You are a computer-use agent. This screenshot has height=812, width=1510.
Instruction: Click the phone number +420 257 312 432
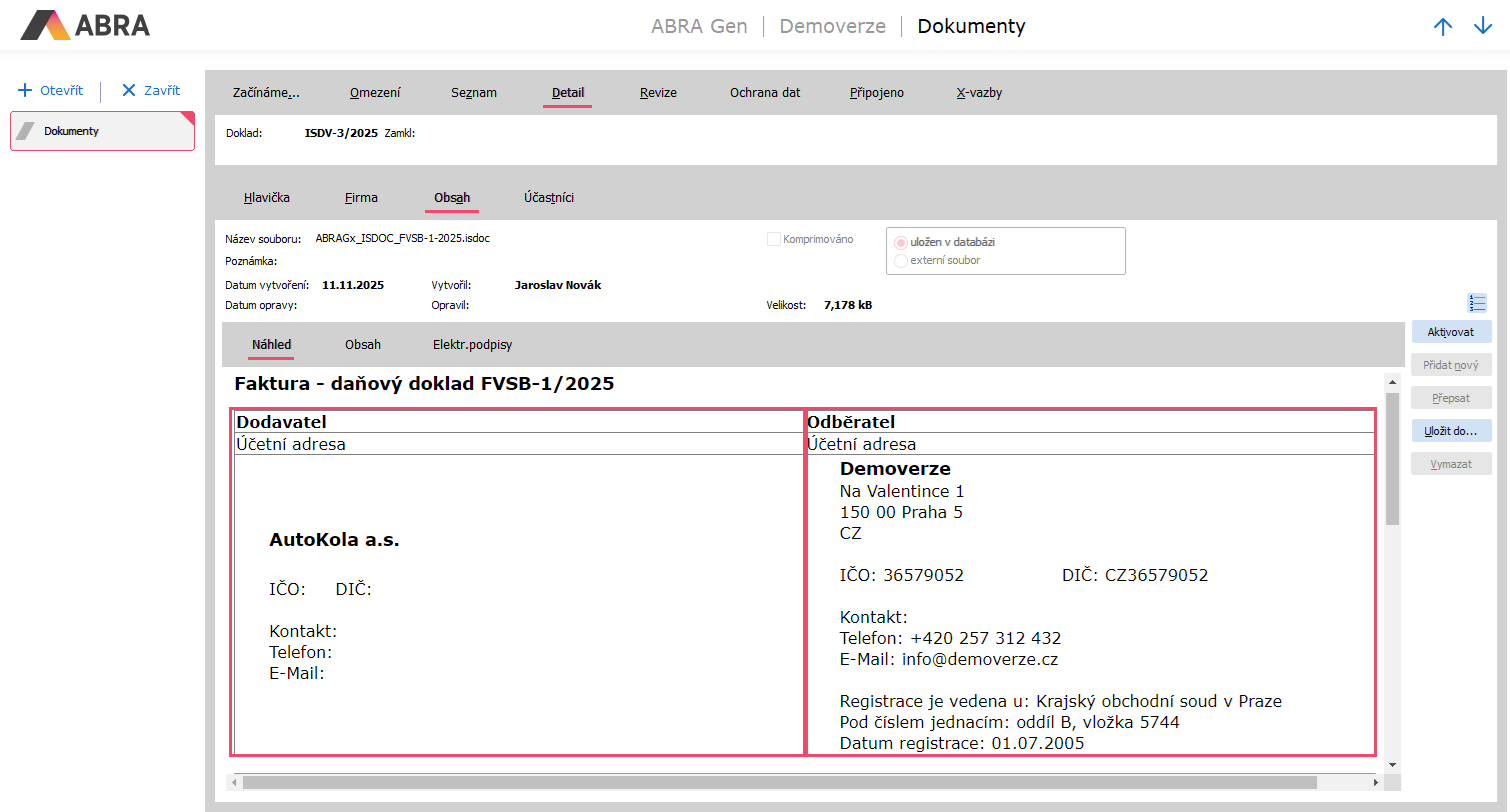986,638
